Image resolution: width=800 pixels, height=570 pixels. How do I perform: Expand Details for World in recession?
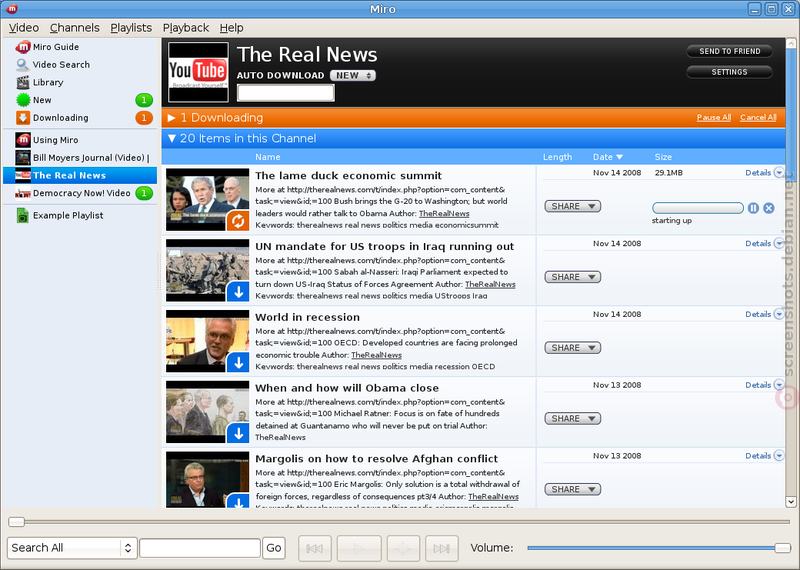764,314
